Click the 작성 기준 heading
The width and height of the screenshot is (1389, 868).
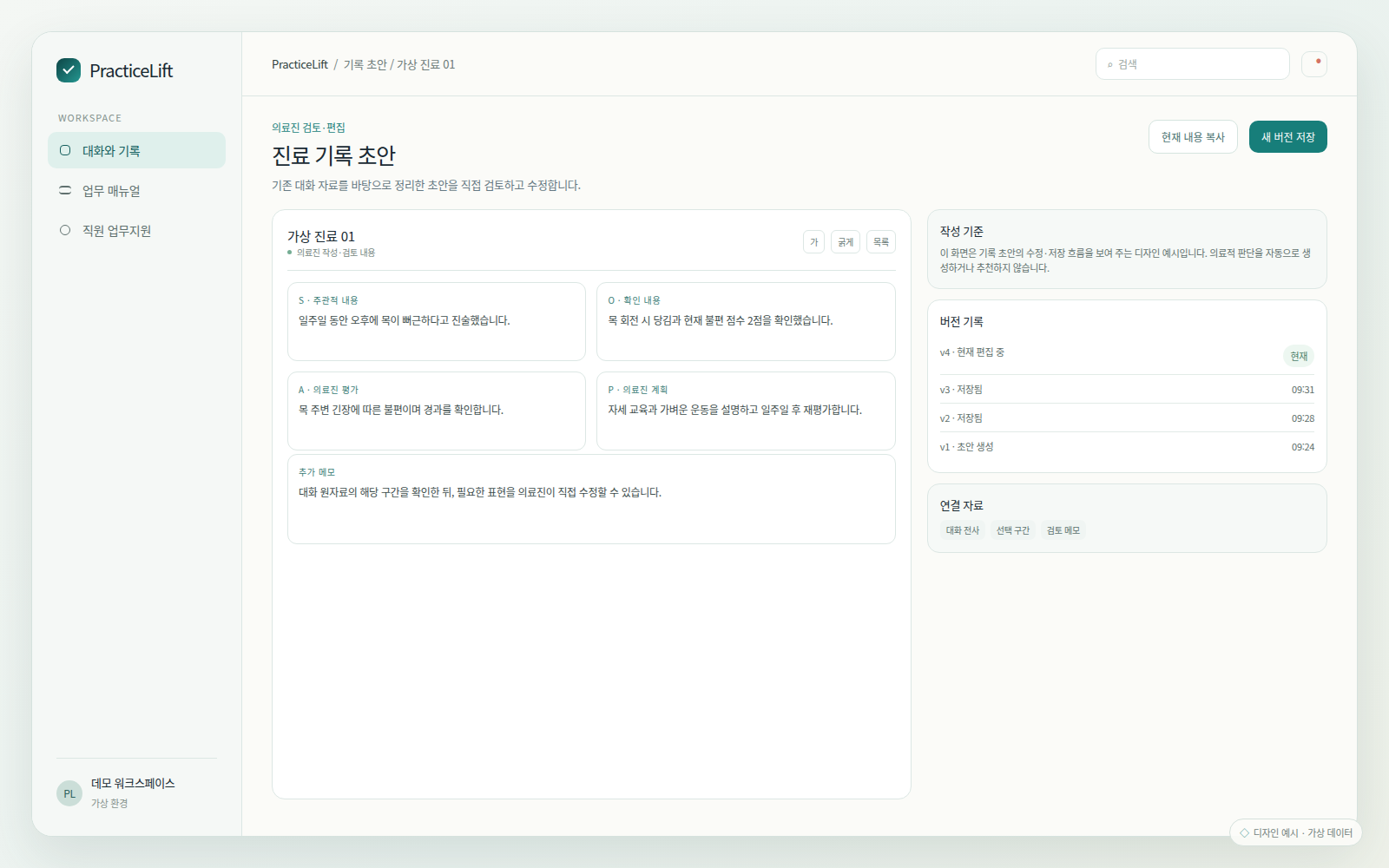[961, 232]
